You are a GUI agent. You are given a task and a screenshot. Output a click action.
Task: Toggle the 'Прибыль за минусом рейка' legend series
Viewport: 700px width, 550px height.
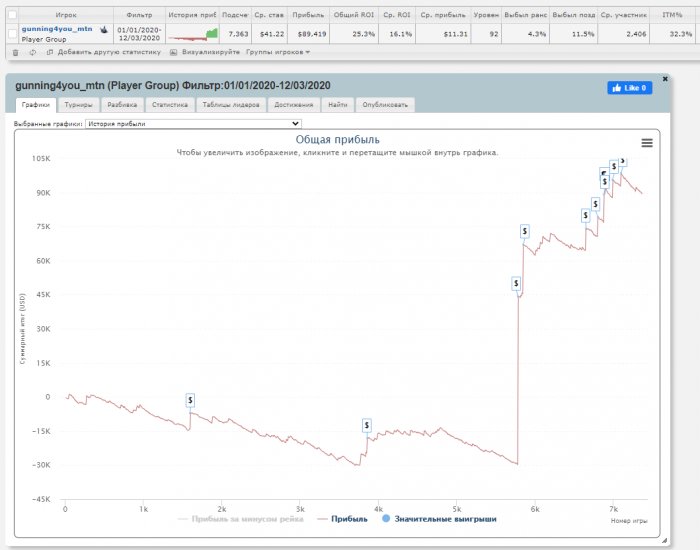(242, 519)
